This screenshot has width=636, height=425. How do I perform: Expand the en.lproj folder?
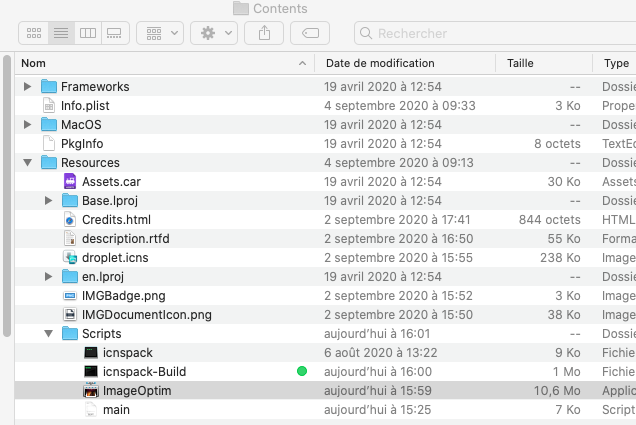click(x=48, y=277)
